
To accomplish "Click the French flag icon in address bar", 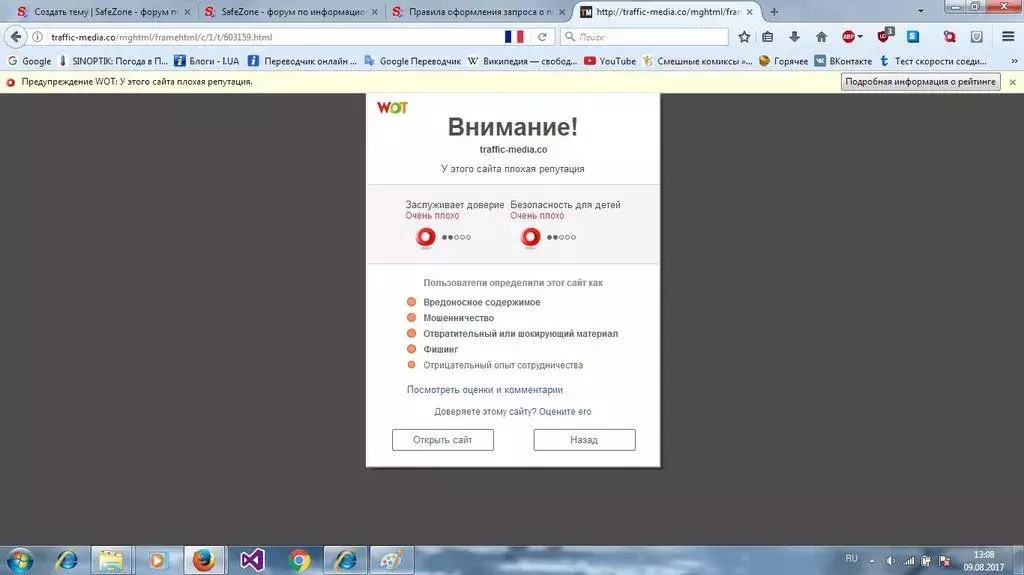I will coord(514,37).
